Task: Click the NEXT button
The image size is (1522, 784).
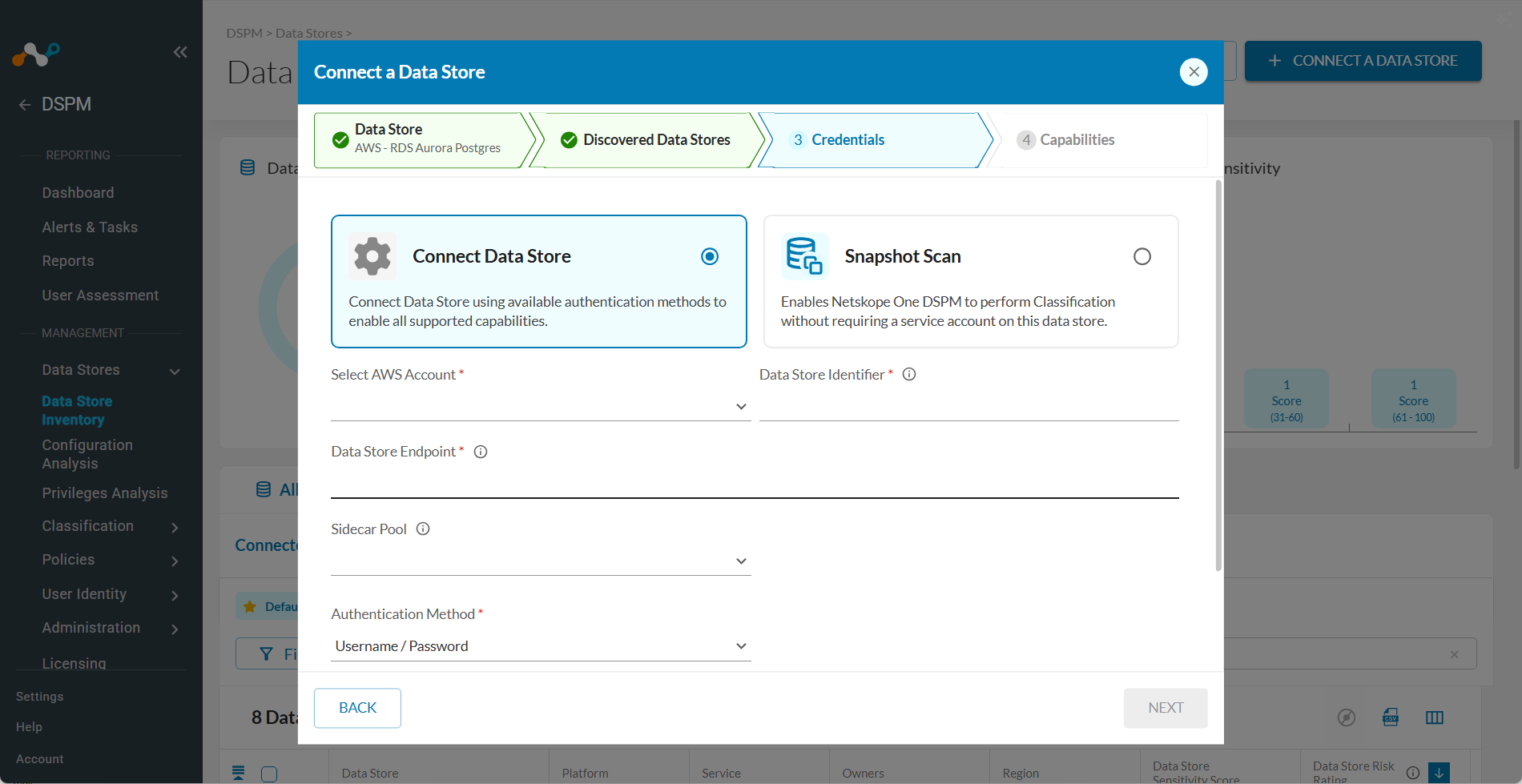Action: (x=1166, y=708)
